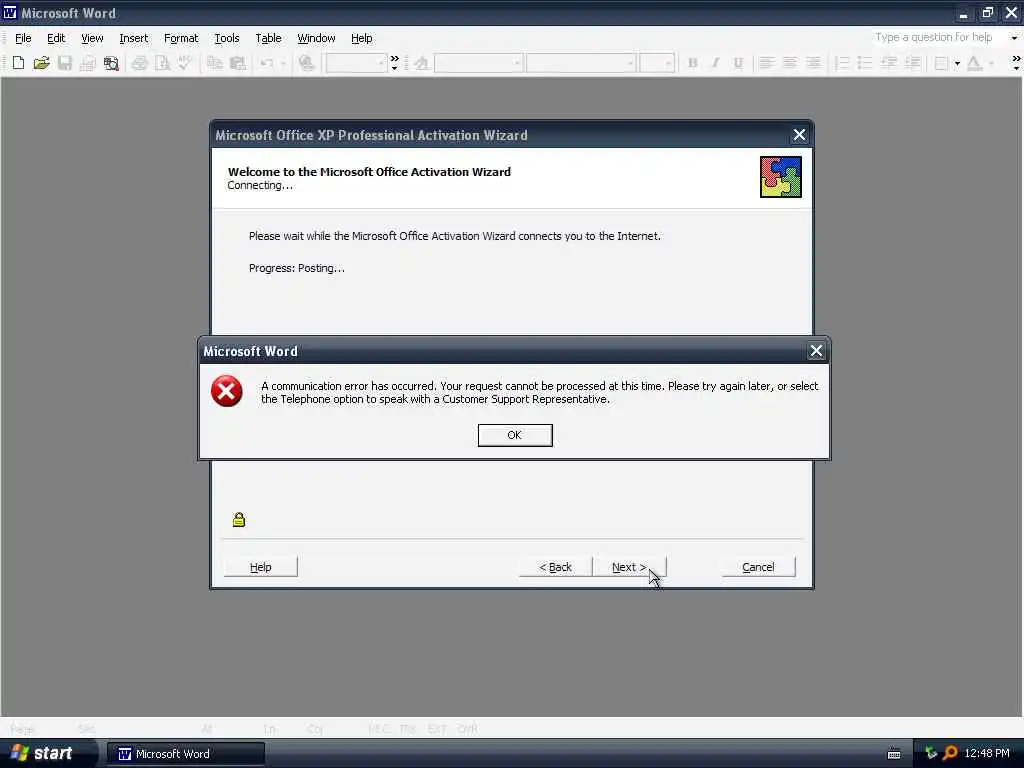Viewport: 1024px width, 768px height.
Task: Click OK in the communication error dialog
Action: 515,435
